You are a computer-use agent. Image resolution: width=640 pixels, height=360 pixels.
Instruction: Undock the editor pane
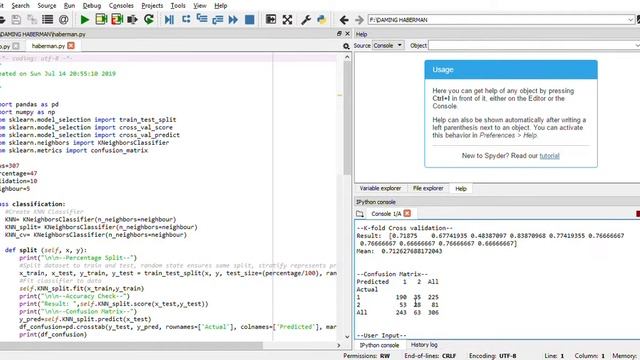pos(339,34)
